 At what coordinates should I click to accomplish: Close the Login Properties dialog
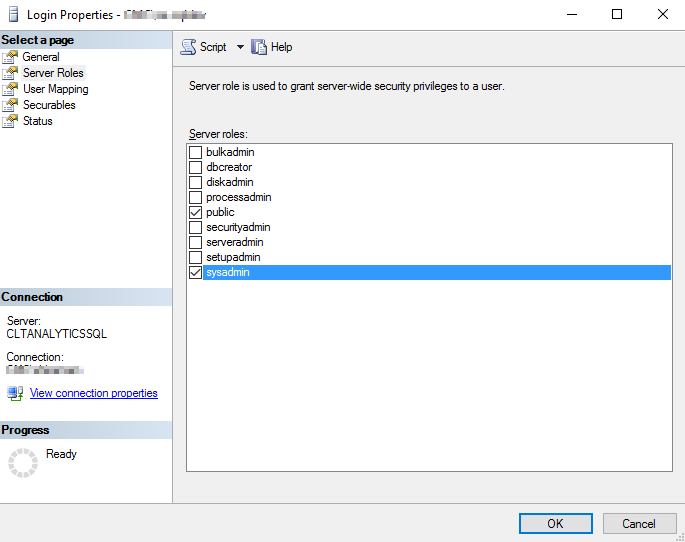663,14
